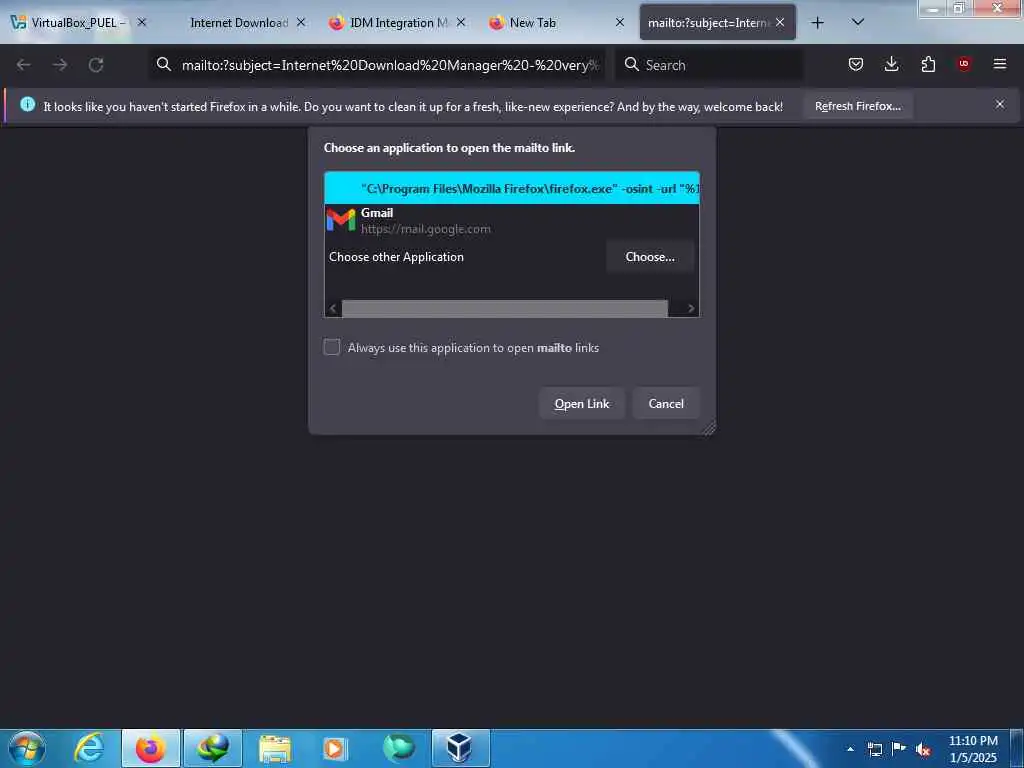The height and width of the screenshot is (768, 1024).
Task: Open the Firefox hamburger application menu
Action: click(x=1000, y=64)
